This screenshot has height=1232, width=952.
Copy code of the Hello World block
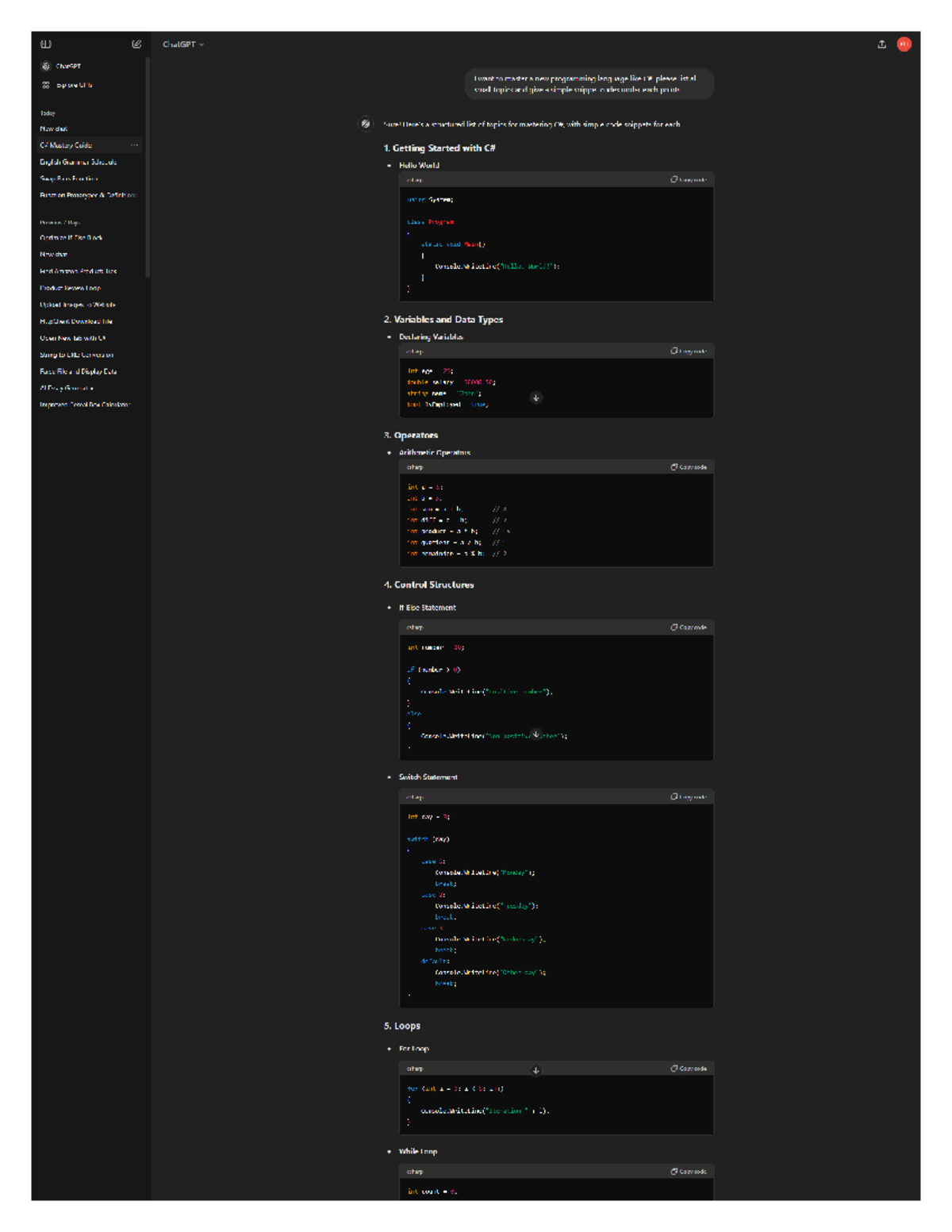pyautogui.click(x=689, y=179)
